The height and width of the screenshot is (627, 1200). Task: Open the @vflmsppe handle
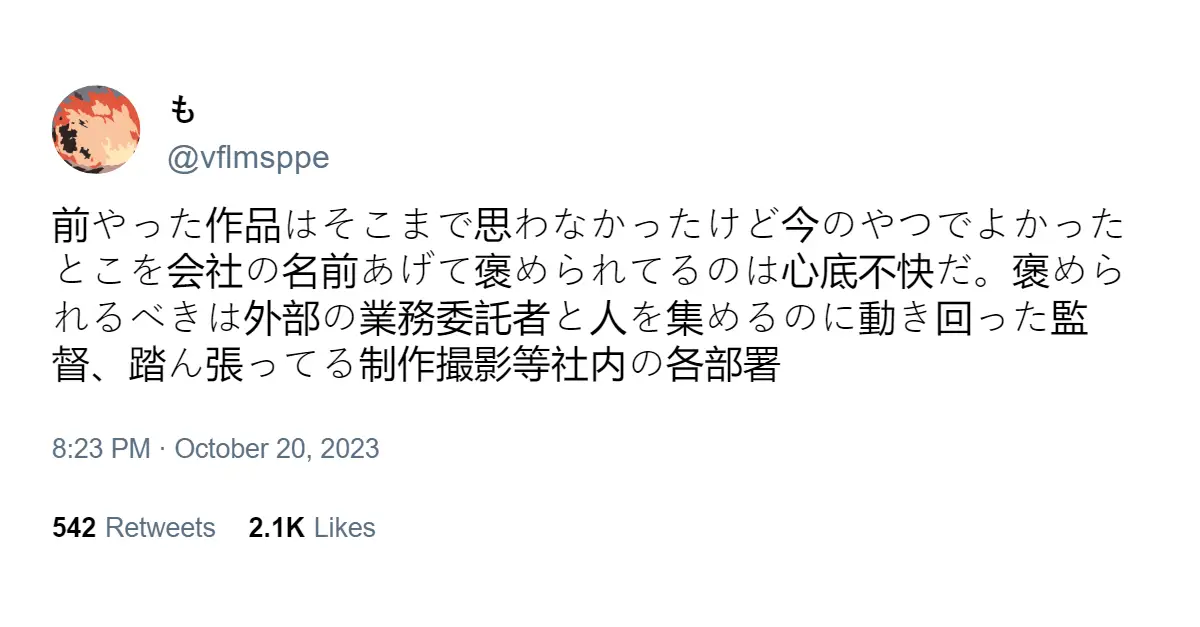[x=247, y=158]
